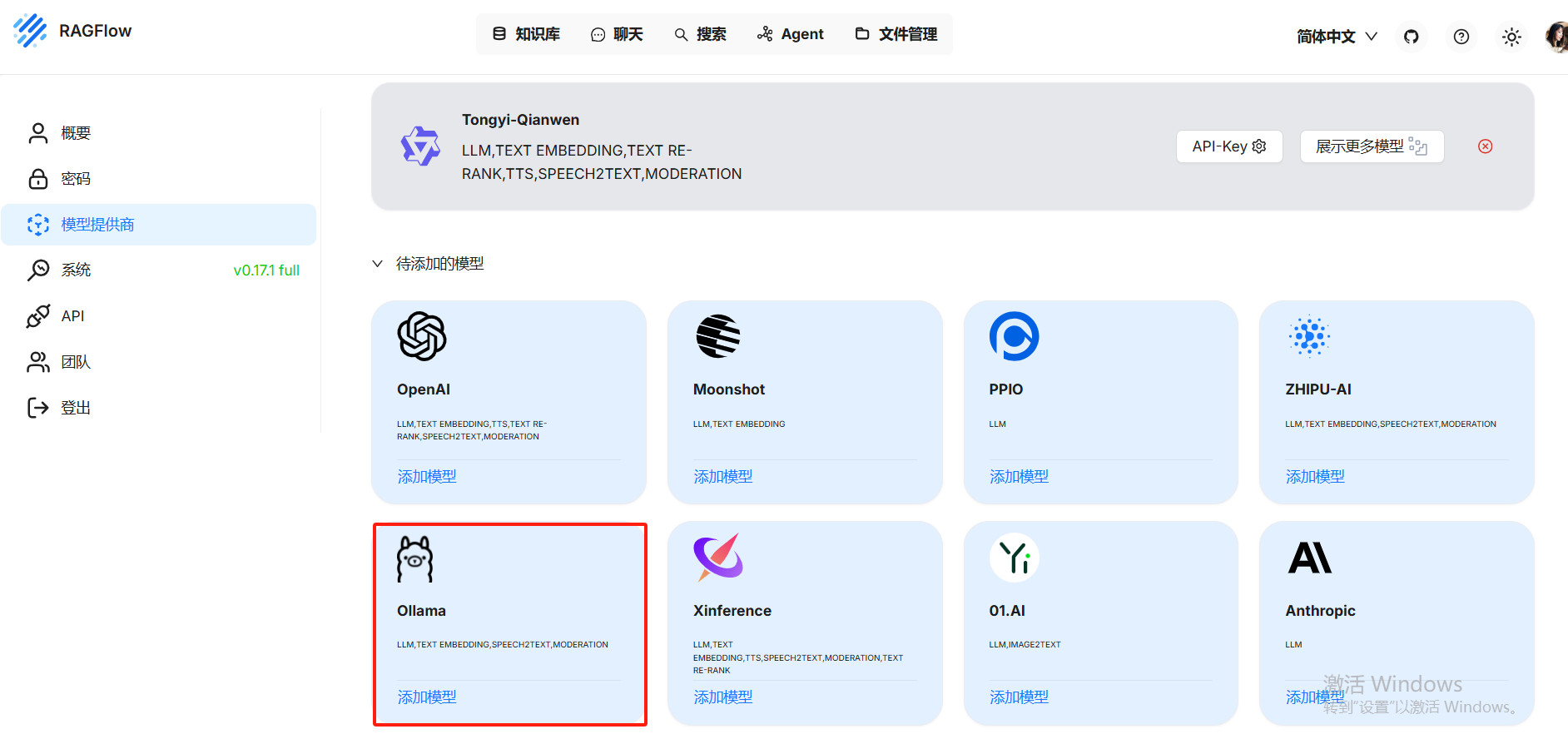Expand Tongyi-Qianwen 展示更多模型 list
Screen dimensions: 1568x734
(x=1371, y=146)
